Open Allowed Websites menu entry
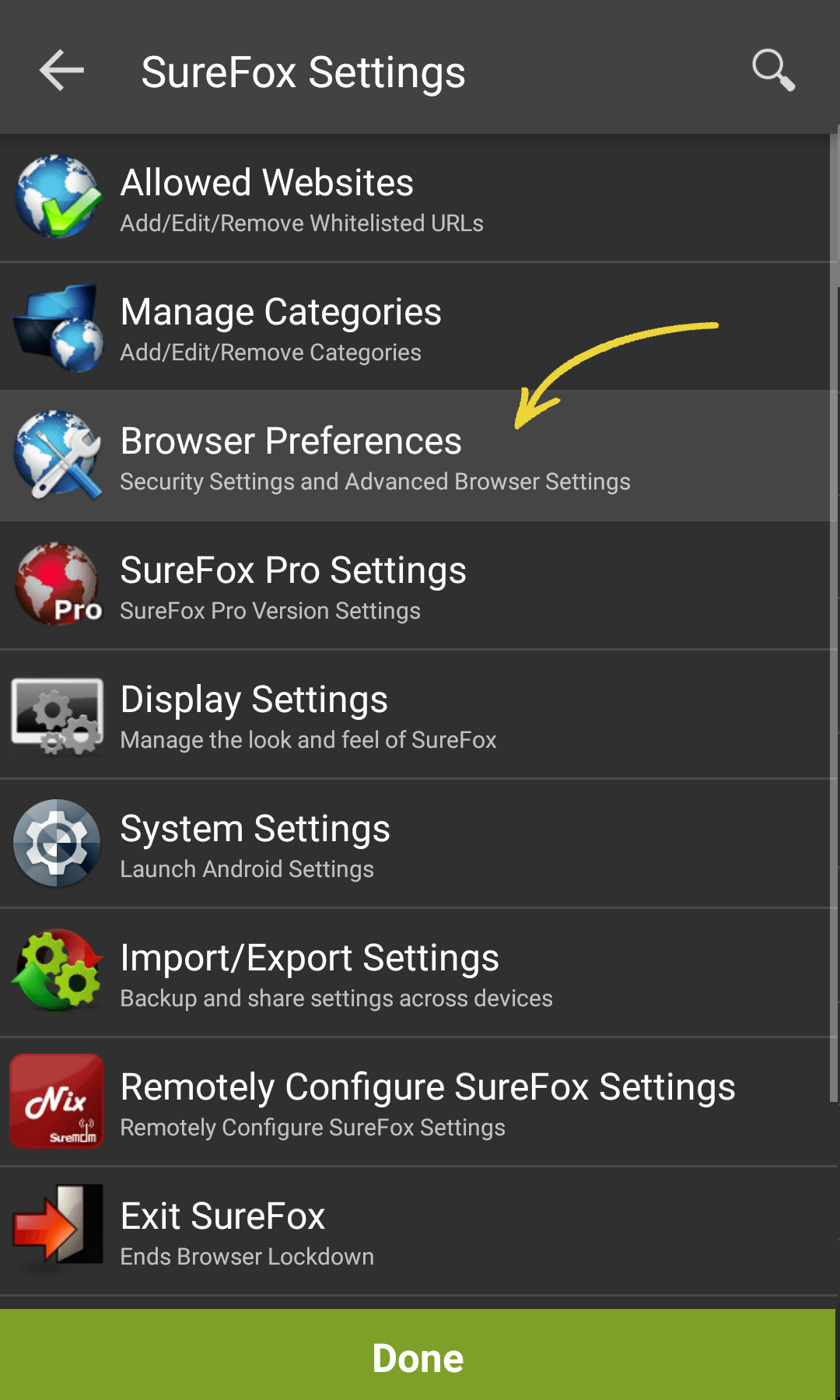The image size is (840, 1400). 418,198
